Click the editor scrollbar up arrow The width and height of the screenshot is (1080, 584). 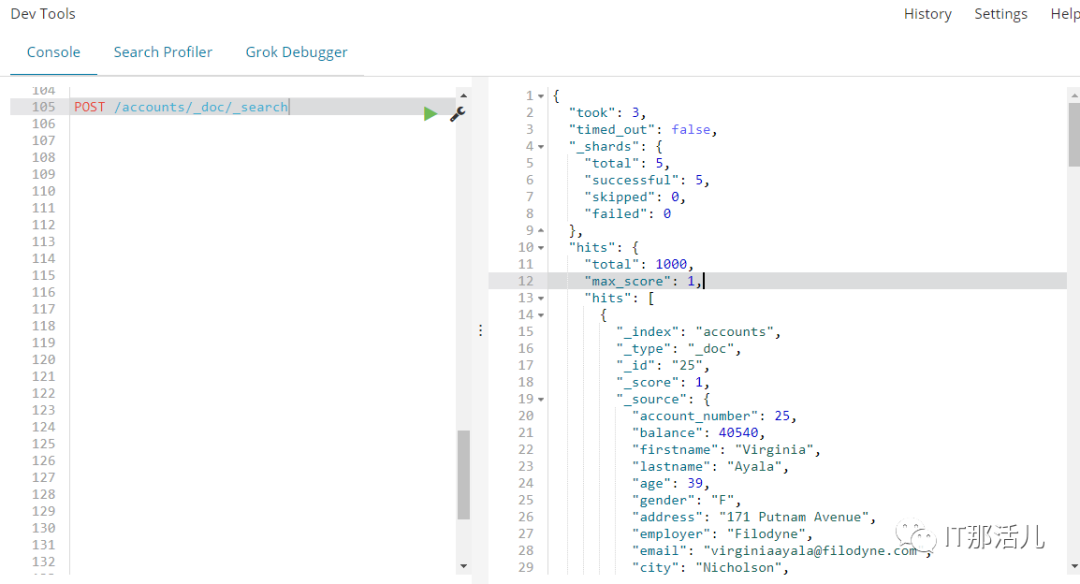[x=464, y=96]
